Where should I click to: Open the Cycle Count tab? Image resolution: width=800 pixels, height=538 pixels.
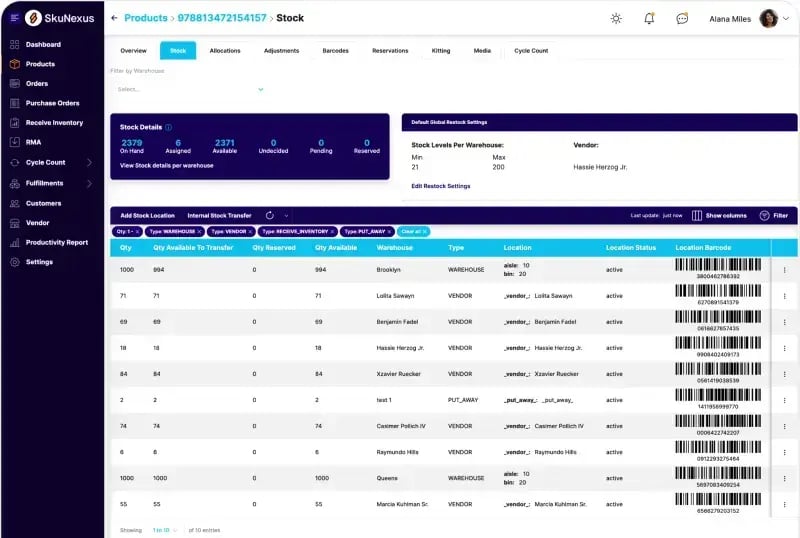tap(531, 51)
